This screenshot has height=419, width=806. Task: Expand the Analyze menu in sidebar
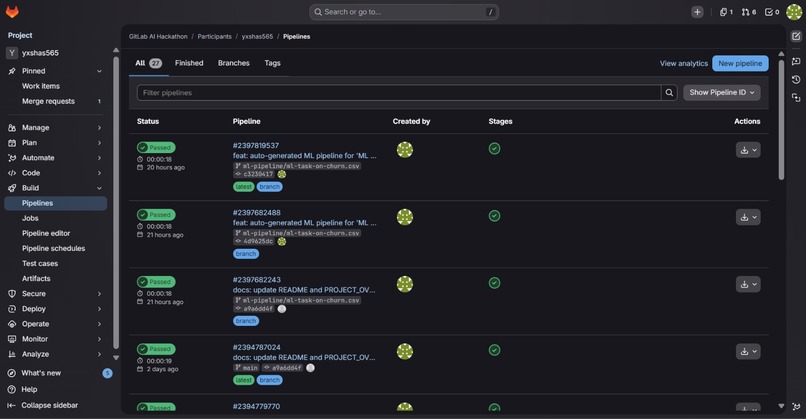(x=56, y=354)
